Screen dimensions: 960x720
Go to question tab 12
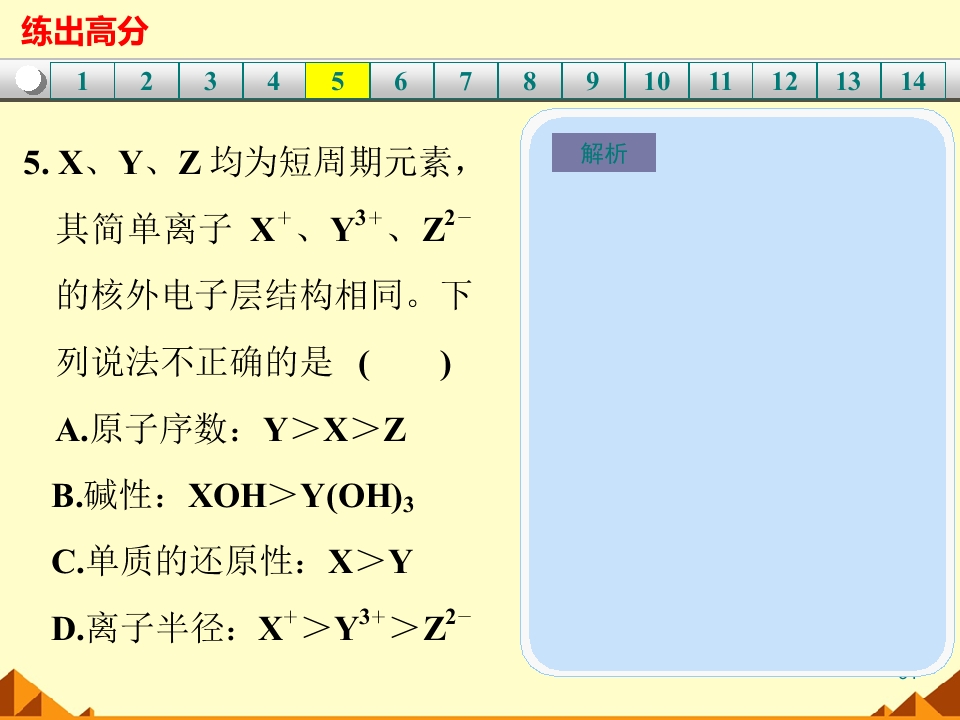click(785, 81)
